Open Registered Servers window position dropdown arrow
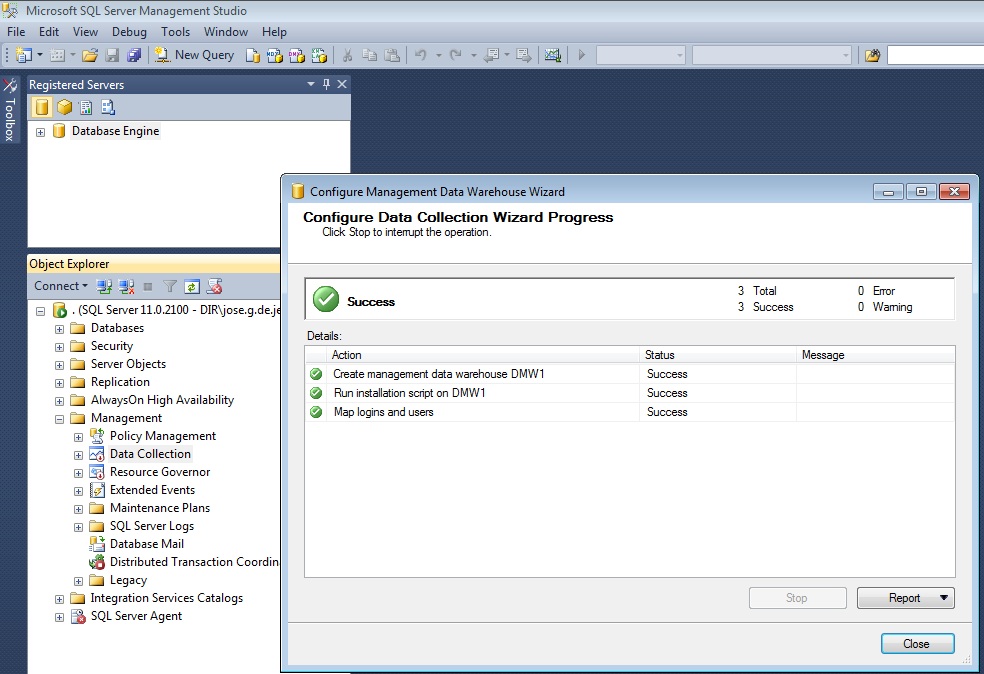This screenshot has height=674, width=984. [311, 83]
